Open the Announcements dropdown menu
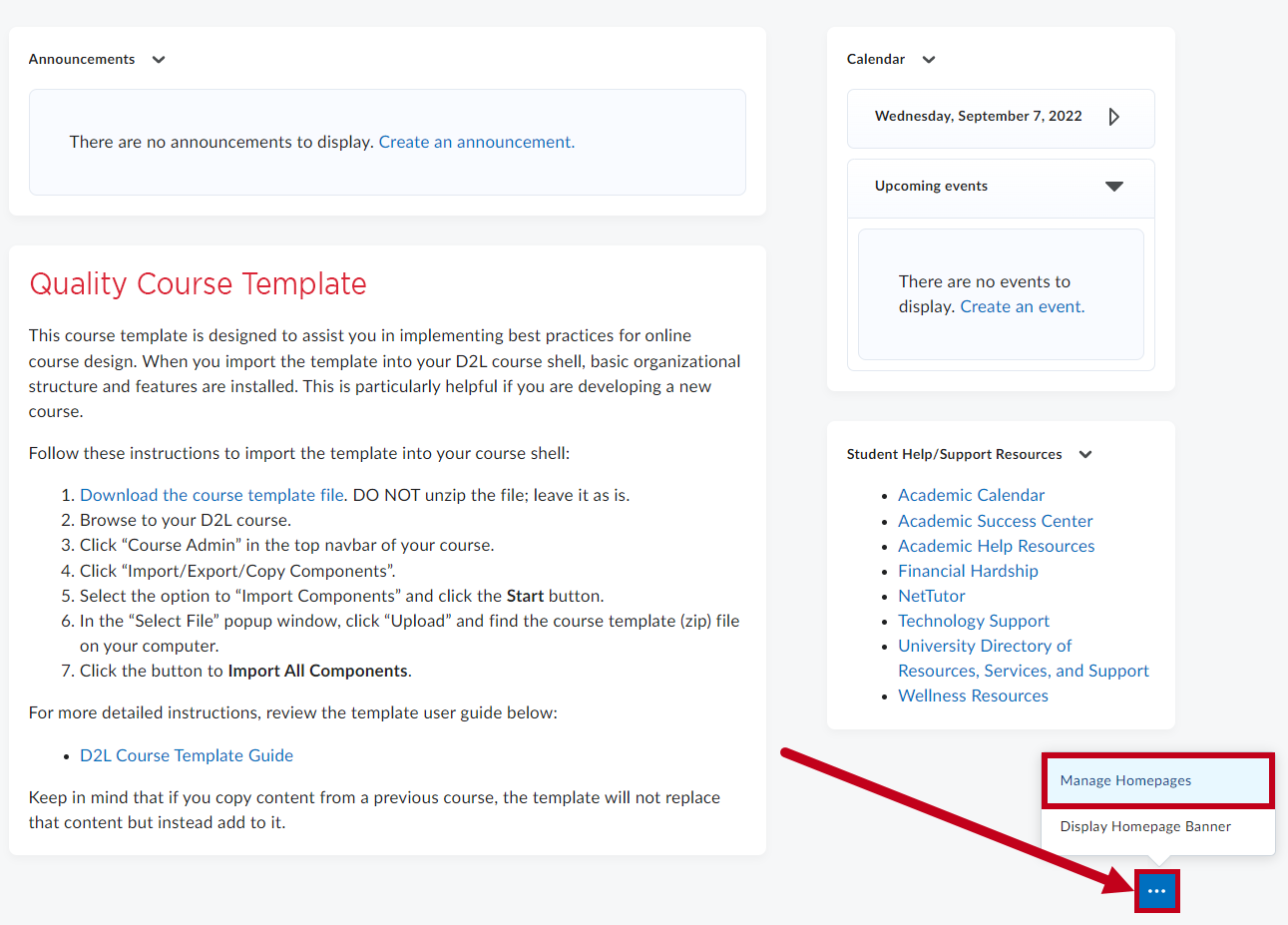Screen dimensions: 1288x925 [159, 59]
